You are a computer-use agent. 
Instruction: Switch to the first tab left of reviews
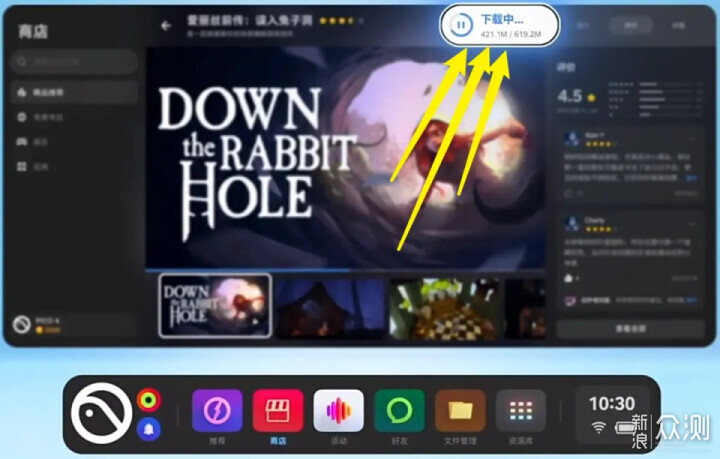pos(583,26)
